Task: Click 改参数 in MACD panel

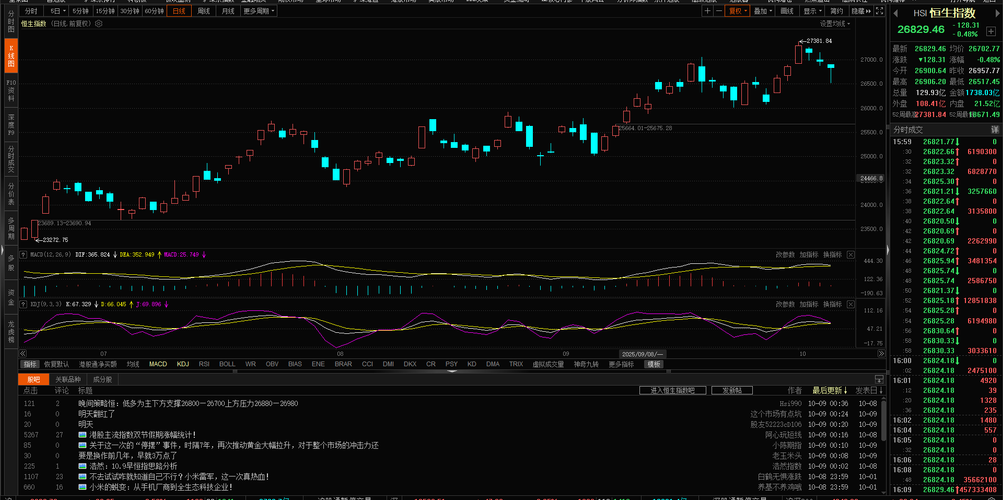Action: (785, 254)
